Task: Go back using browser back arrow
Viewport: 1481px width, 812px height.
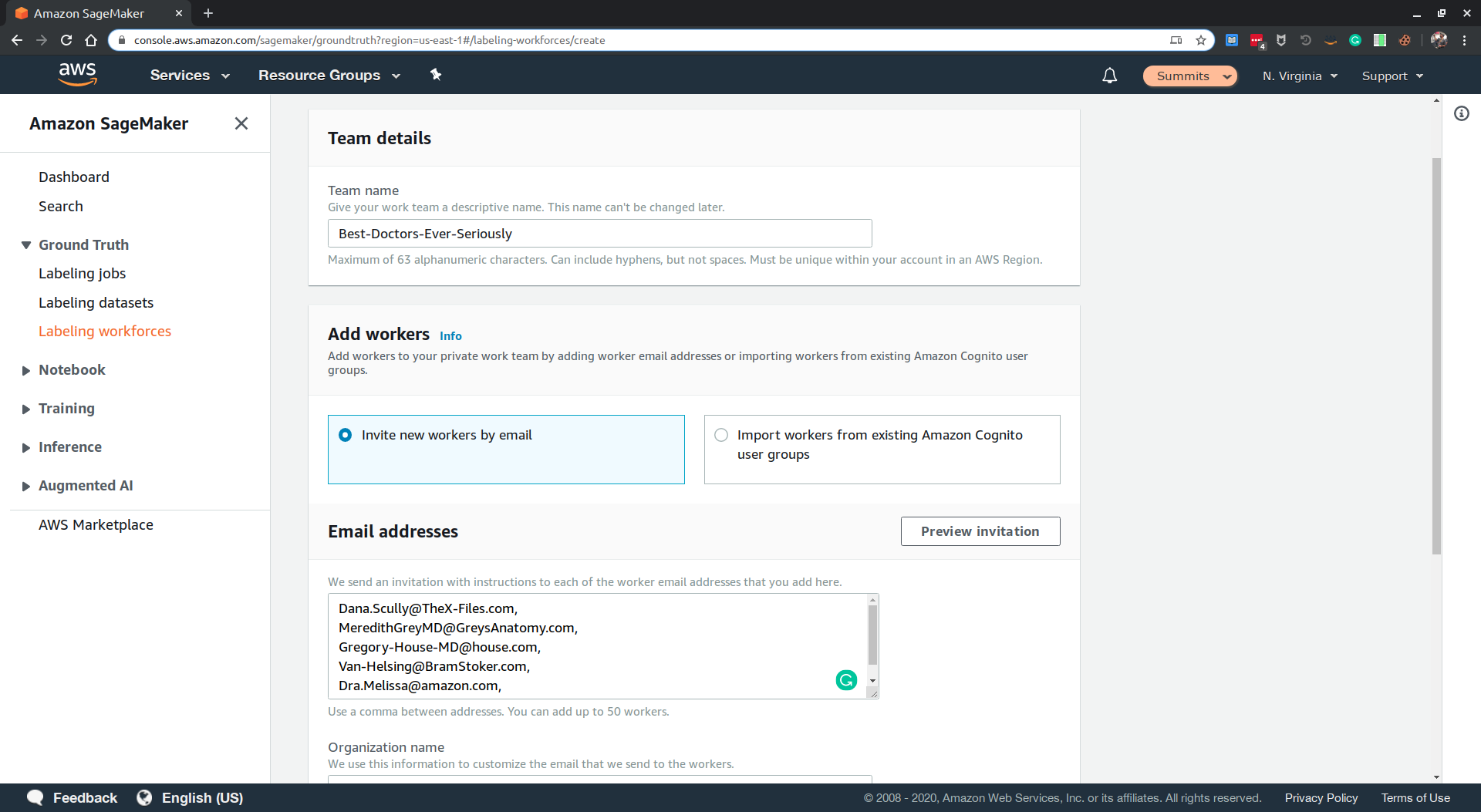Action: [x=17, y=40]
